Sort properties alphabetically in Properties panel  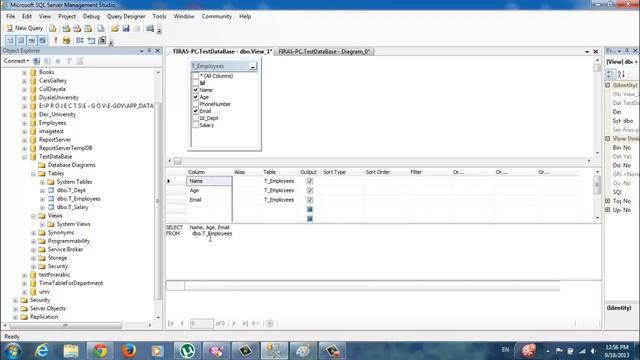622,74
